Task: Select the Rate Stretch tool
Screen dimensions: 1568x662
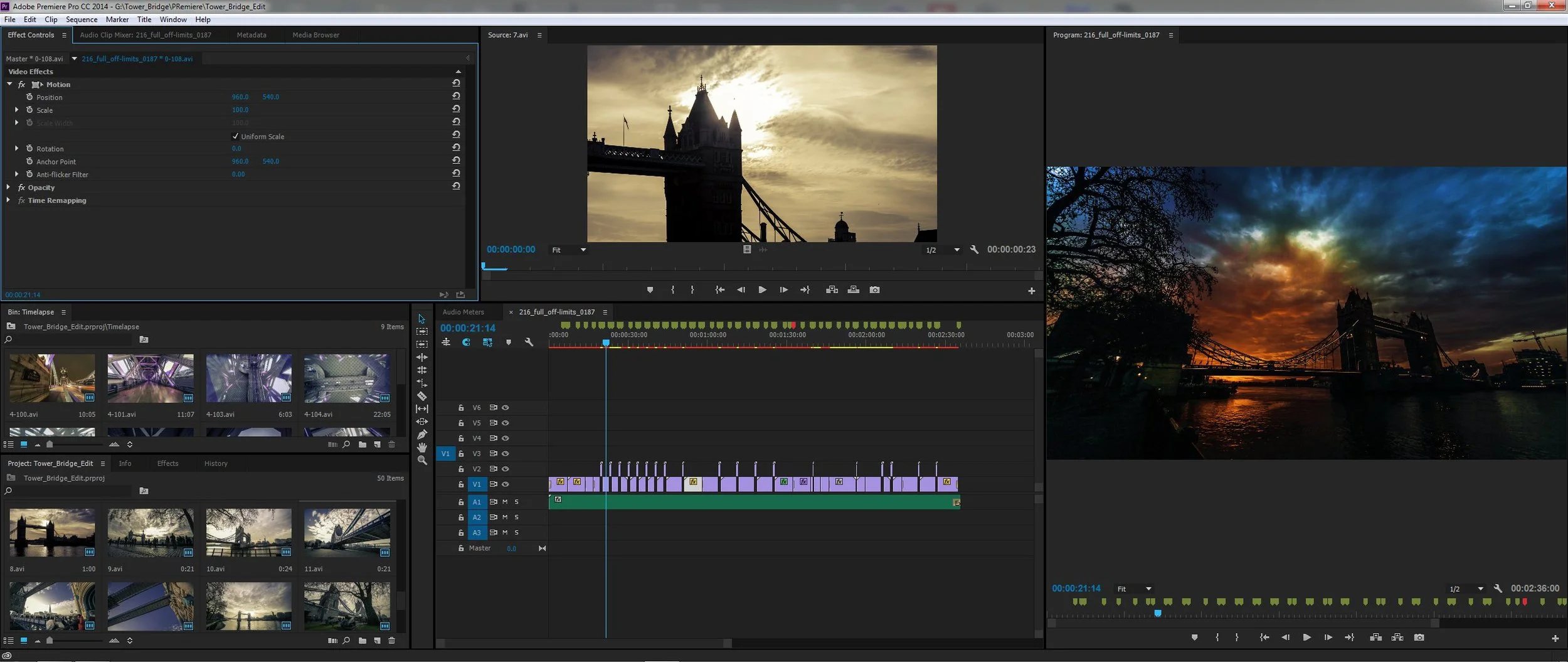Action: [x=422, y=383]
